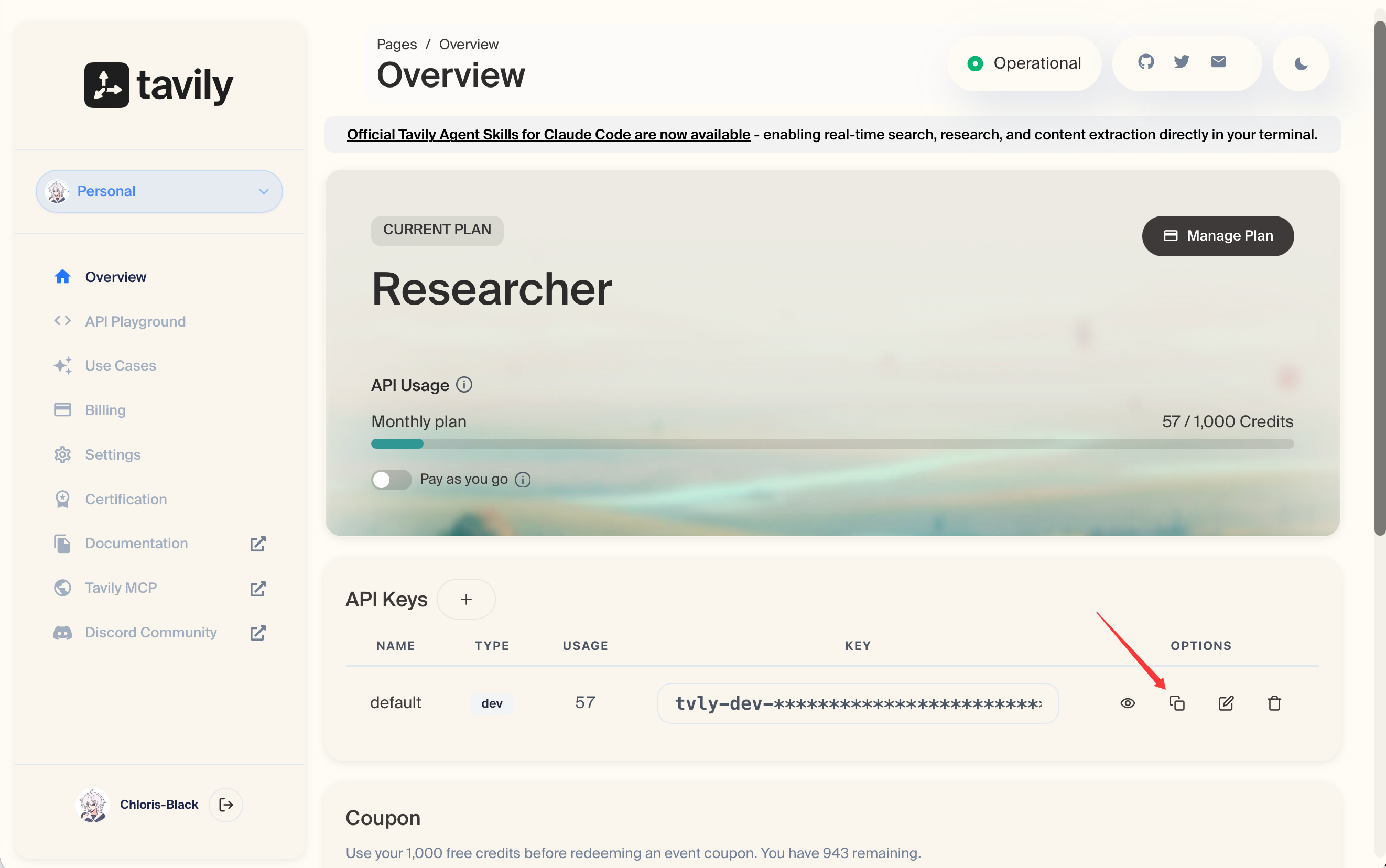Click the masked tvly-dev key field
The height and width of the screenshot is (868, 1386).
[858, 703]
